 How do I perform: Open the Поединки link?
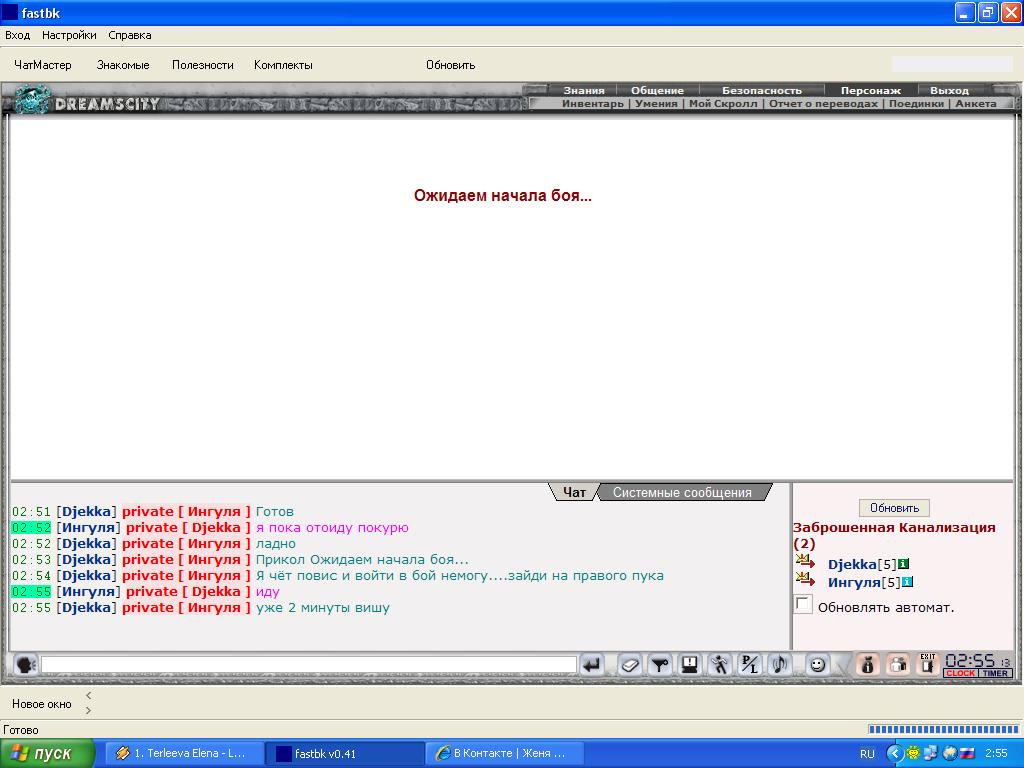[x=916, y=103]
